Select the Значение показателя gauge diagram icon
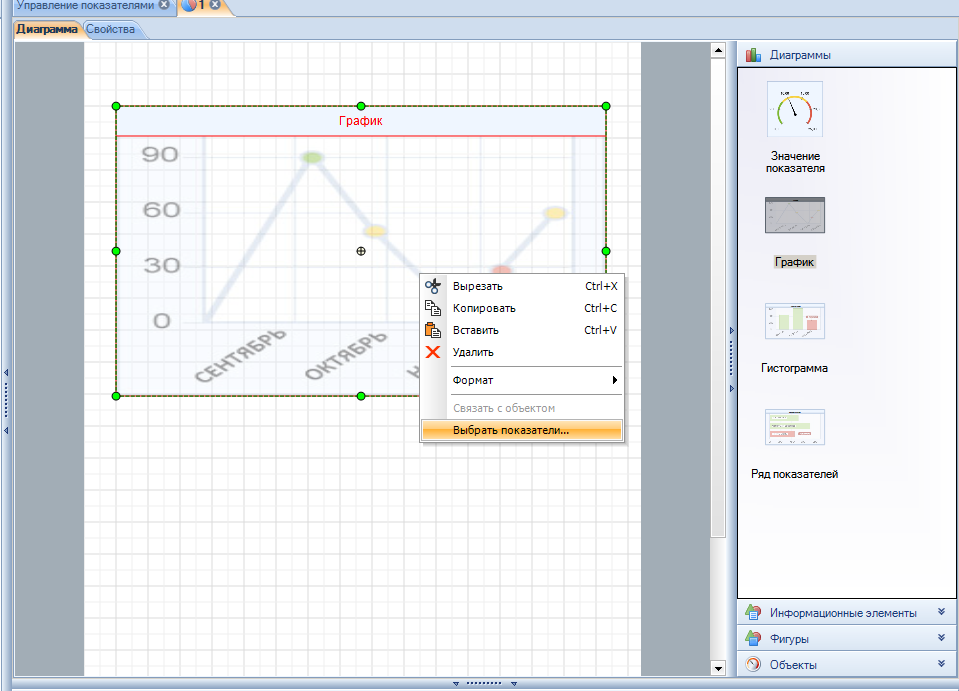 pos(795,109)
